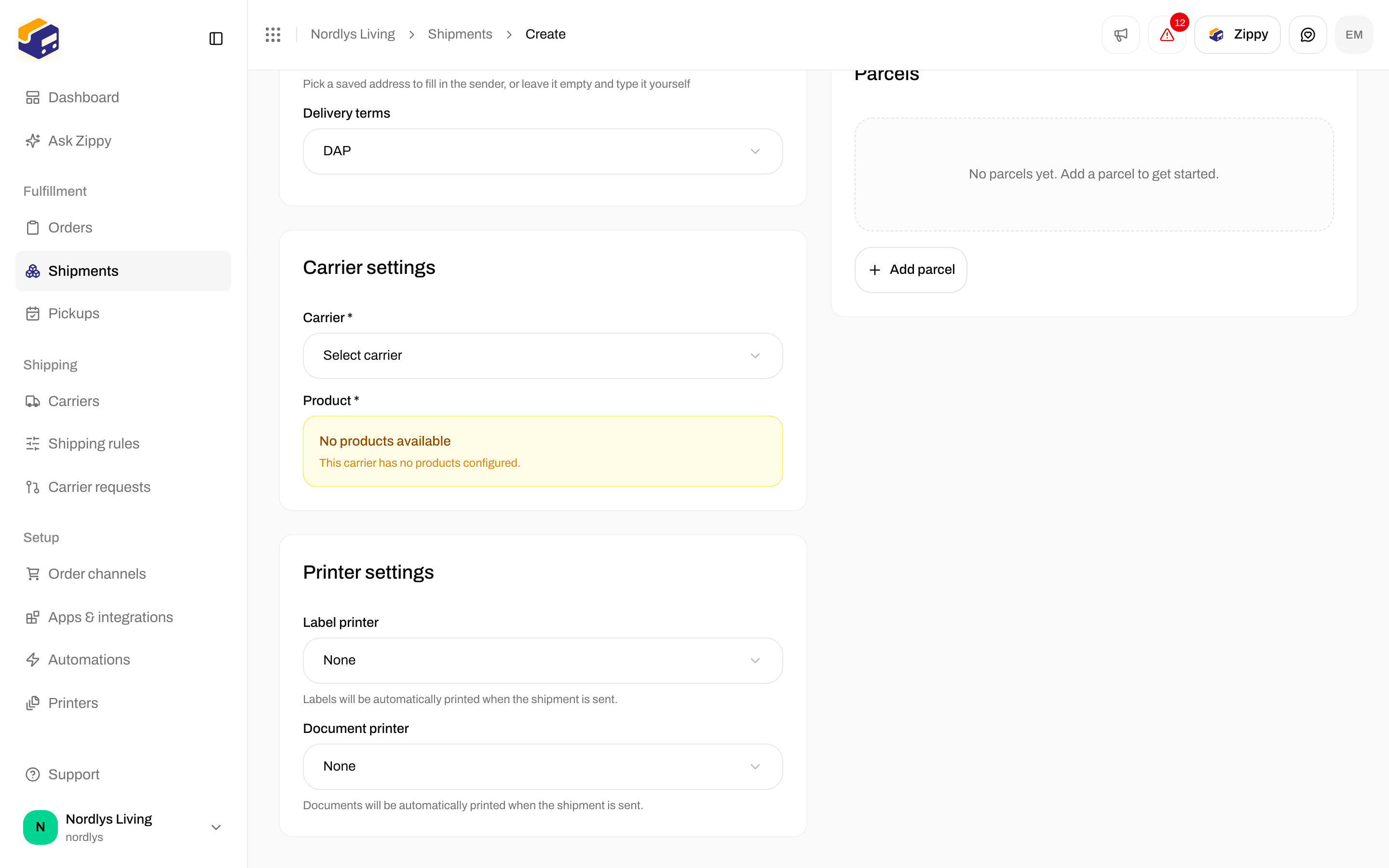Open Ask Zippy in sidebar
This screenshot has height=868, width=1389.
(123, 141)
